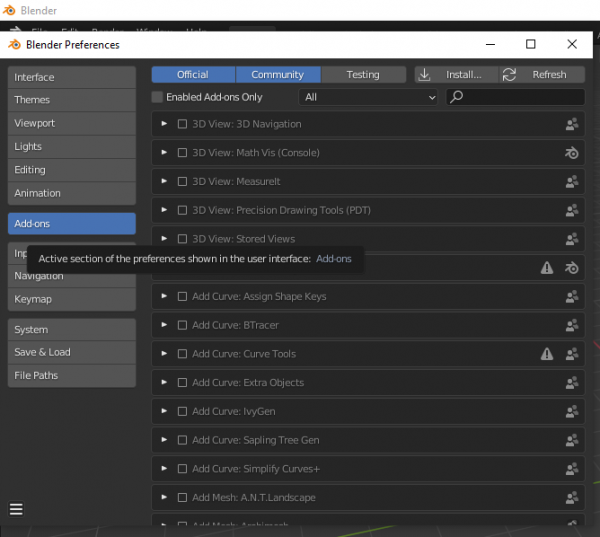Expand BTracer add-on details
600x537 pixels.
(164, 325)
